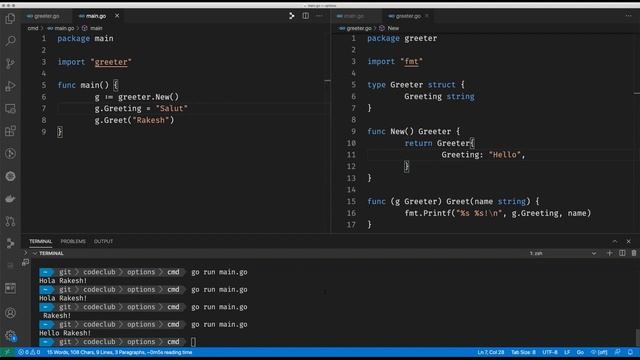Click the notifications bell in status bar
The width and height of the screenshot is (640, 360).
click(x=630, y=352)
